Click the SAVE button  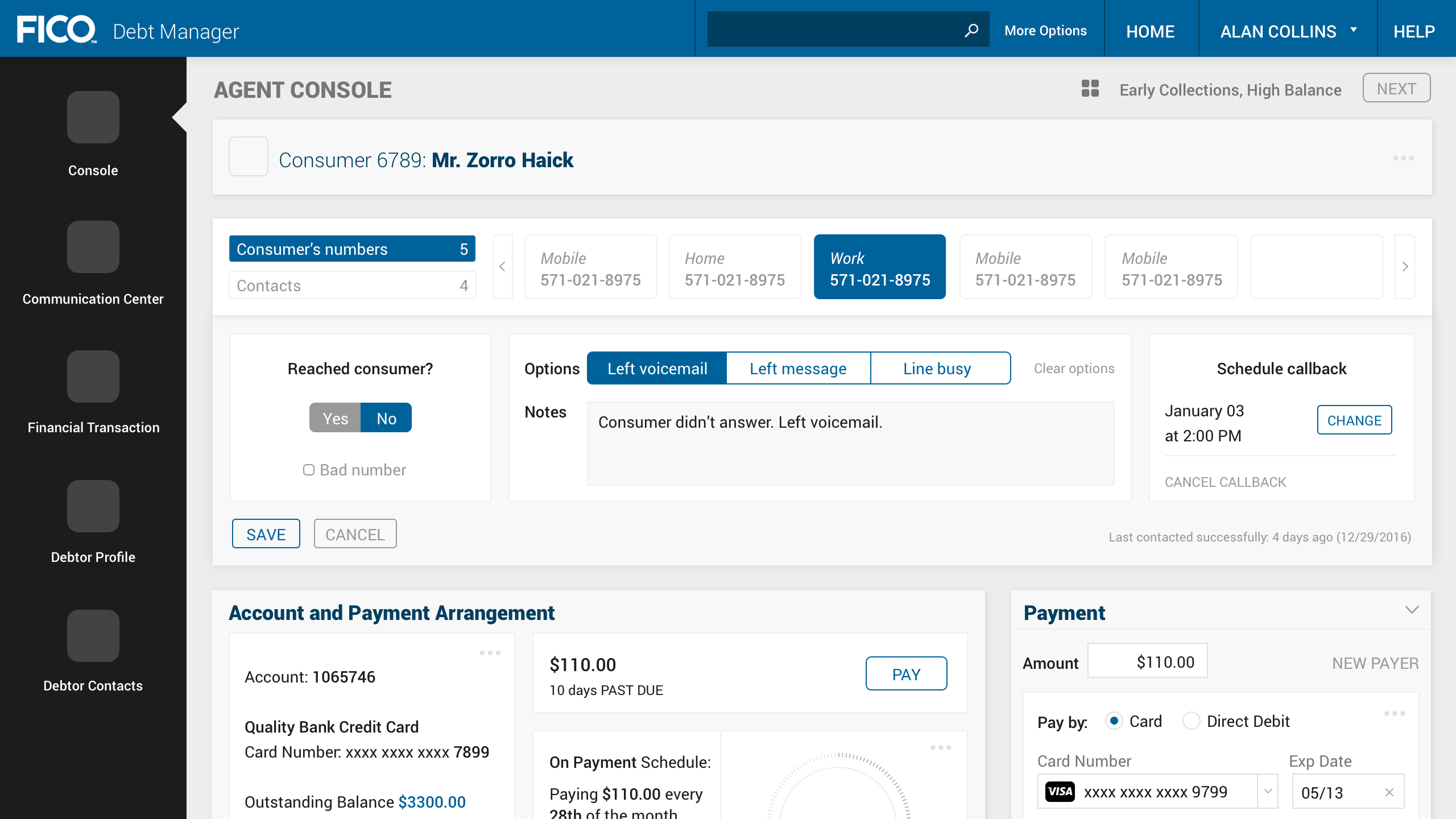[266, 533]
